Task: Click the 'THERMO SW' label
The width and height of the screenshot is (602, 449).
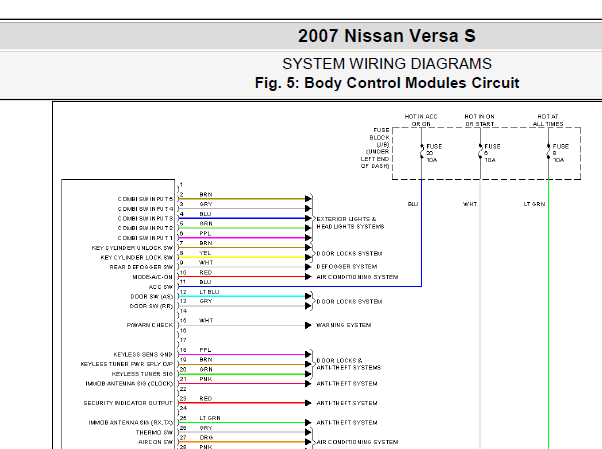Action: pyautogui.click(x=154, y=432)
